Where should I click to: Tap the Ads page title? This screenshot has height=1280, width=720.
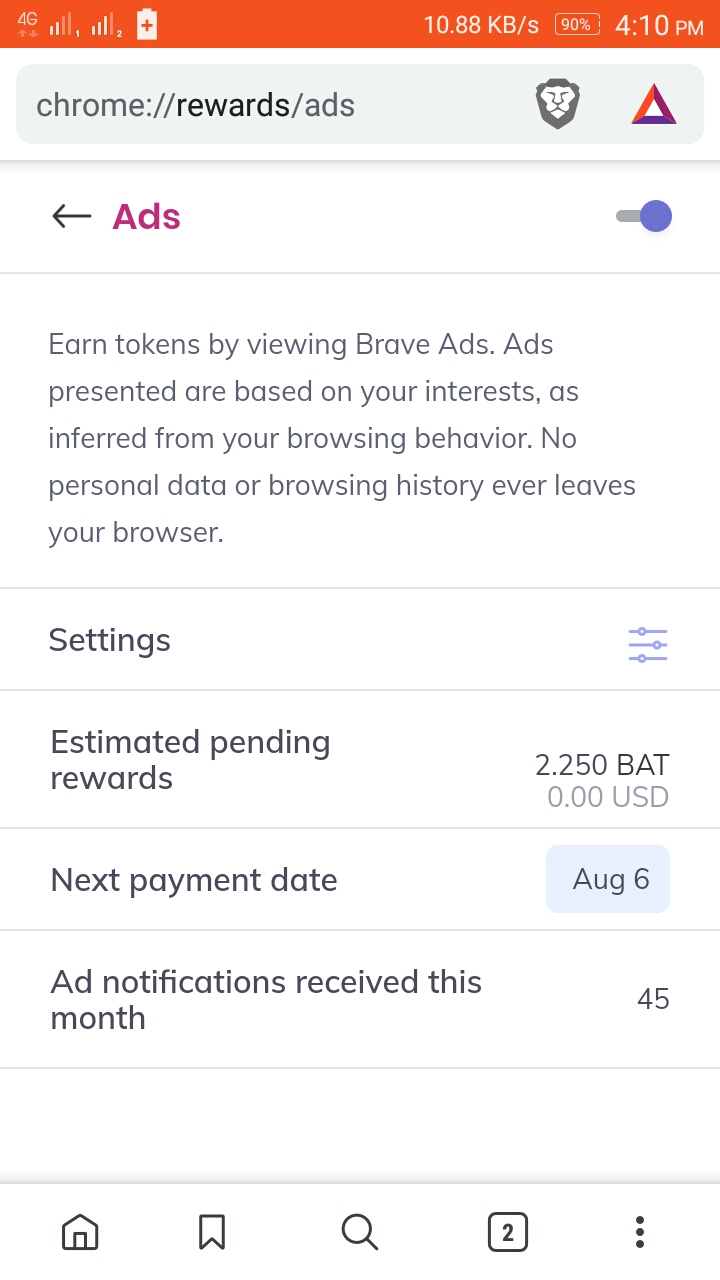click(x=146, y=216)
